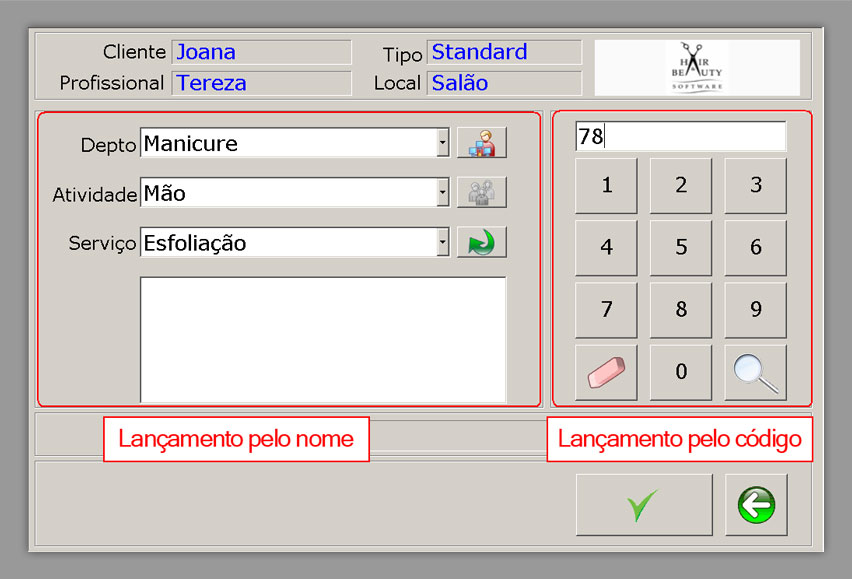Tap keypad digit 0

point(681,372)
